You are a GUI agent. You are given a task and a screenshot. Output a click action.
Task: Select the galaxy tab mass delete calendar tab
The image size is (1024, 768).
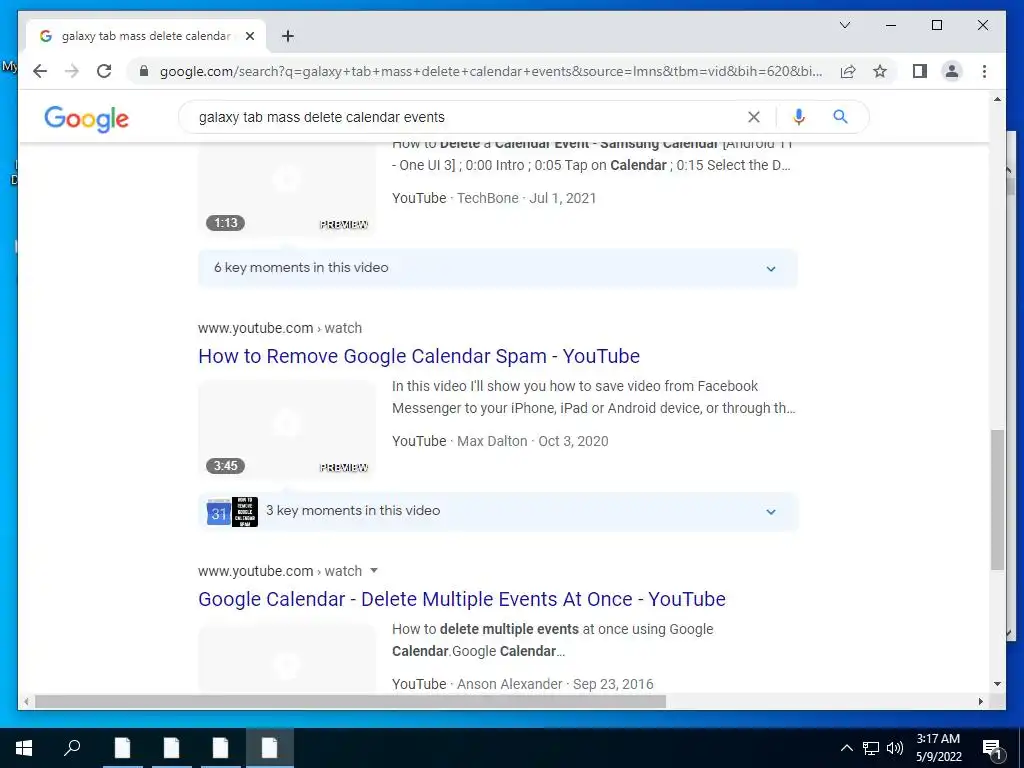pos(146,36)
